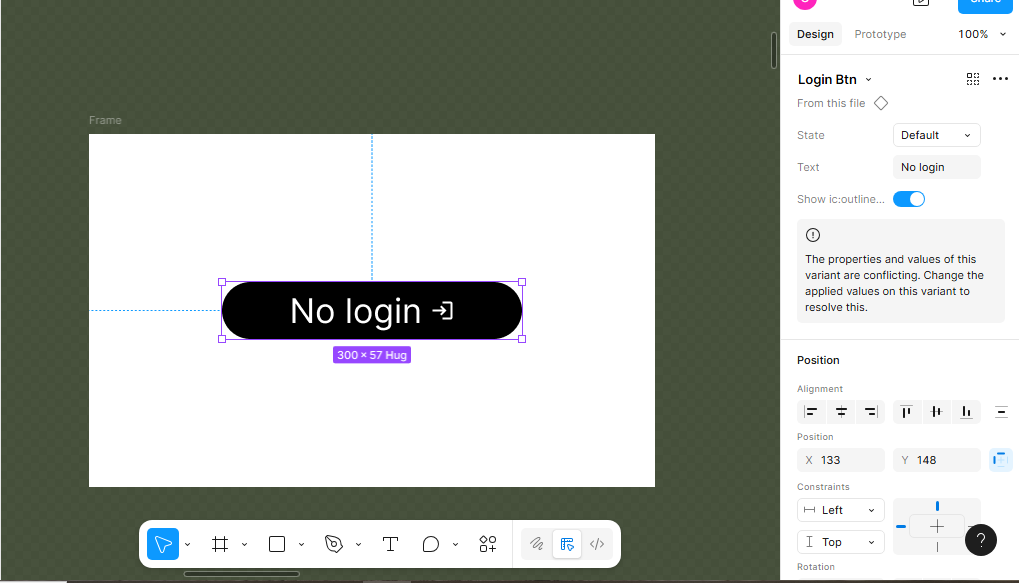Open horizontal constraint Left dropdown
This screenshot has height=583, width=1019.
[x=841, y=510]
